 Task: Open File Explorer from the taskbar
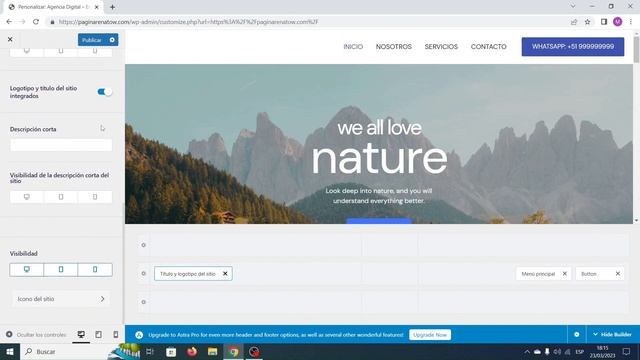[213, 351]
